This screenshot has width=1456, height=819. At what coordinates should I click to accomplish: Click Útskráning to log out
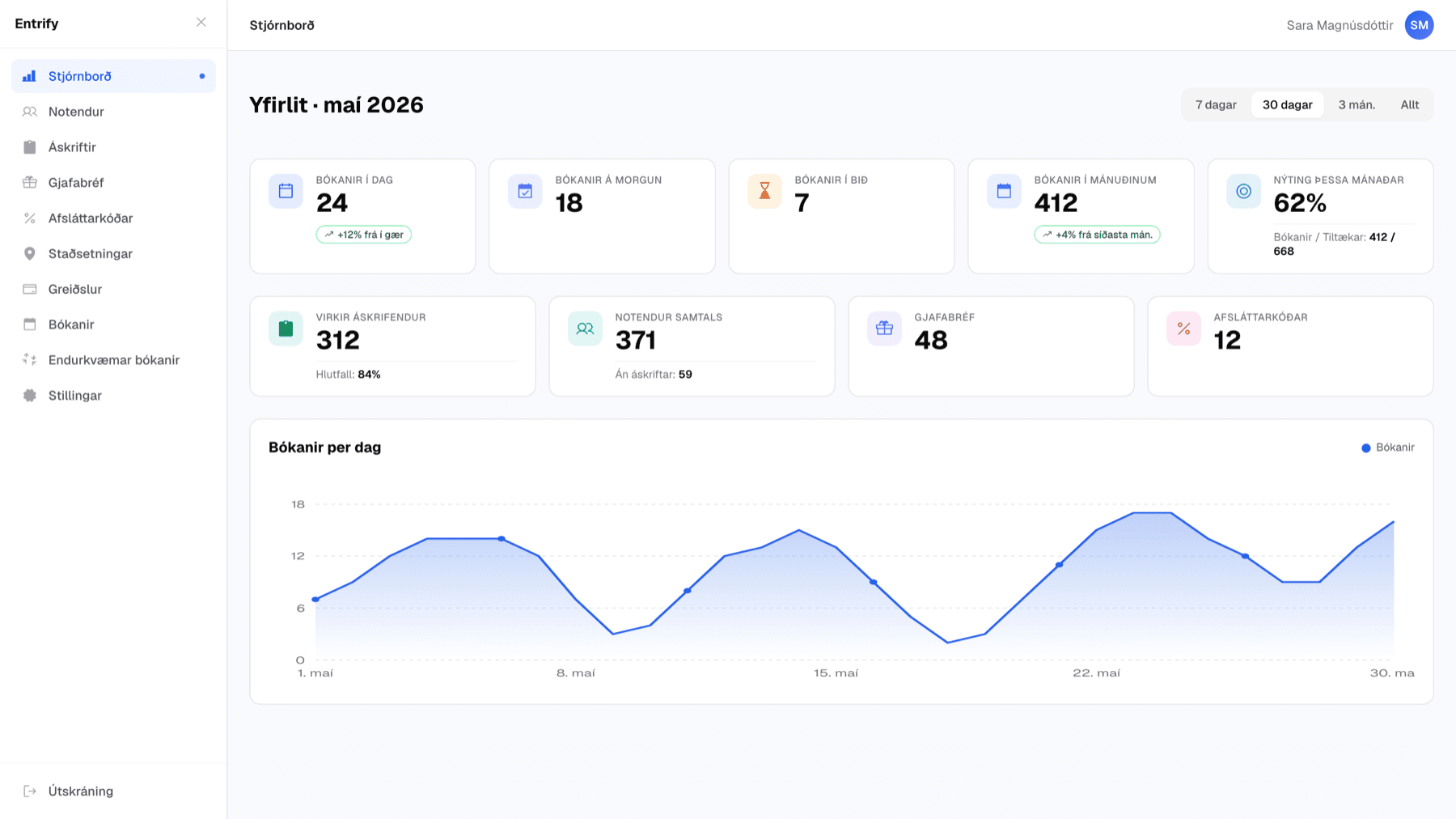click(113, 791)
